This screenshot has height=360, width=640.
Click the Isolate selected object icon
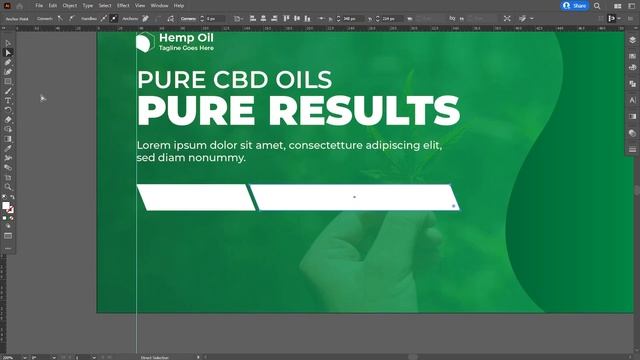pos(507,18)
